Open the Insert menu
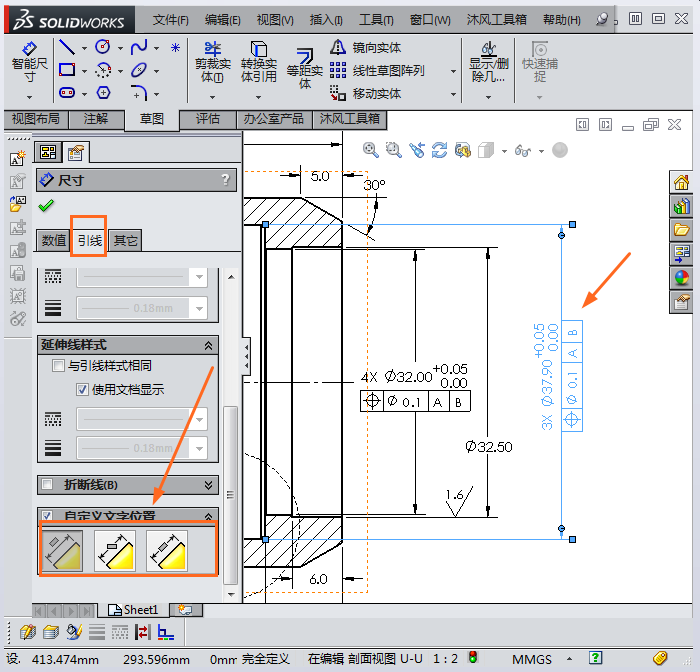The height and width of the screenshot is (672, 700). tap(326, 20)
